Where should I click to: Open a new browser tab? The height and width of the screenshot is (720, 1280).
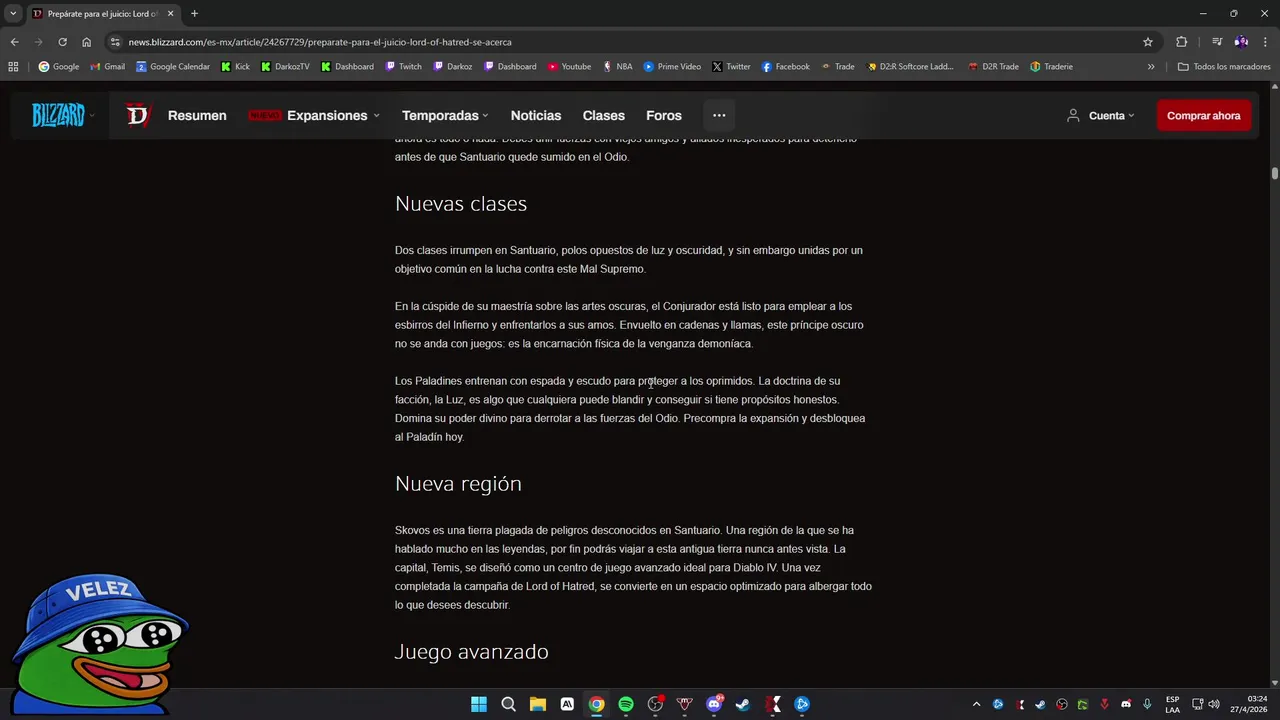[194, 13]
